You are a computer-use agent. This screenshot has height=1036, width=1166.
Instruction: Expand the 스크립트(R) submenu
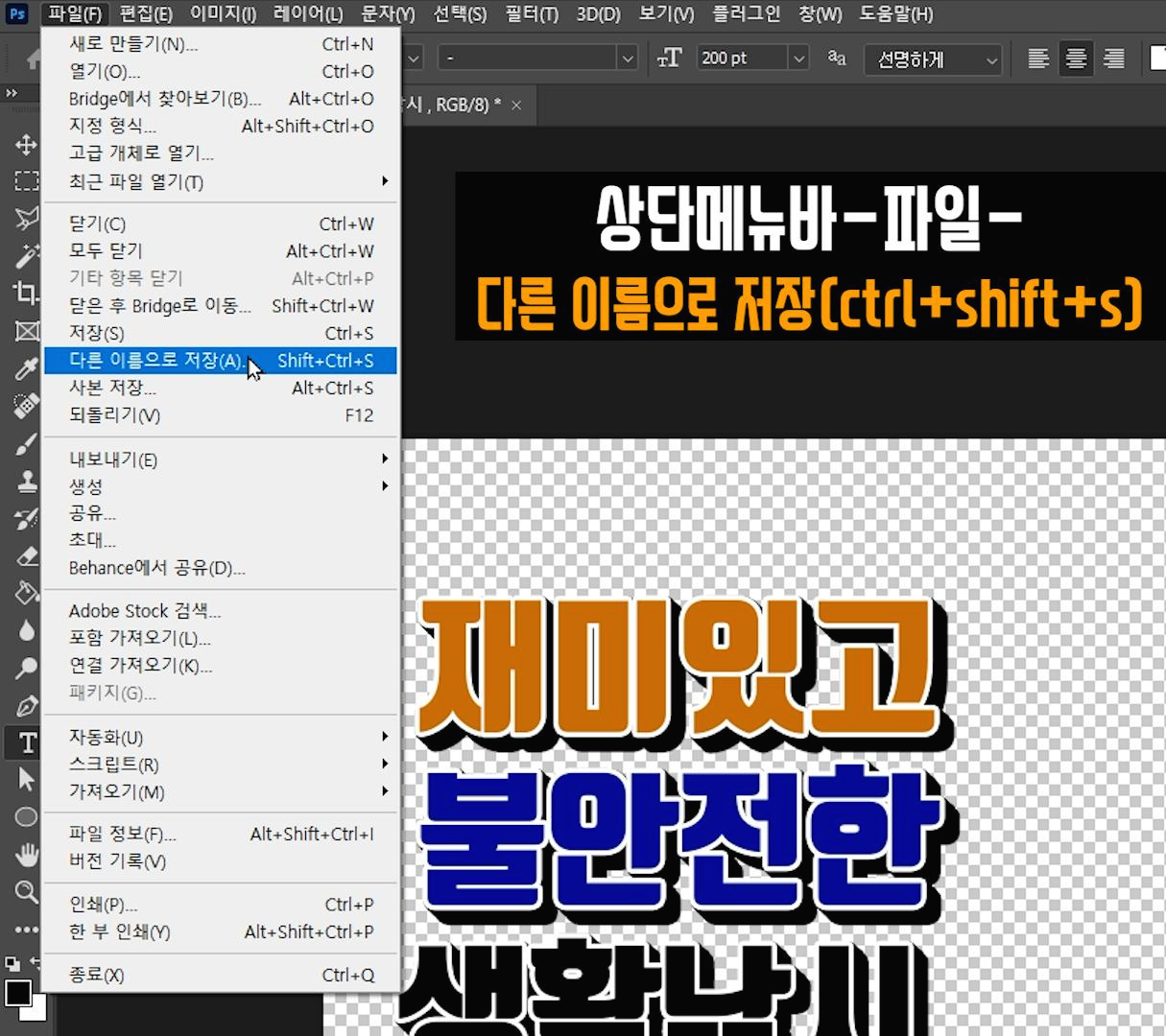pos(220,765)
